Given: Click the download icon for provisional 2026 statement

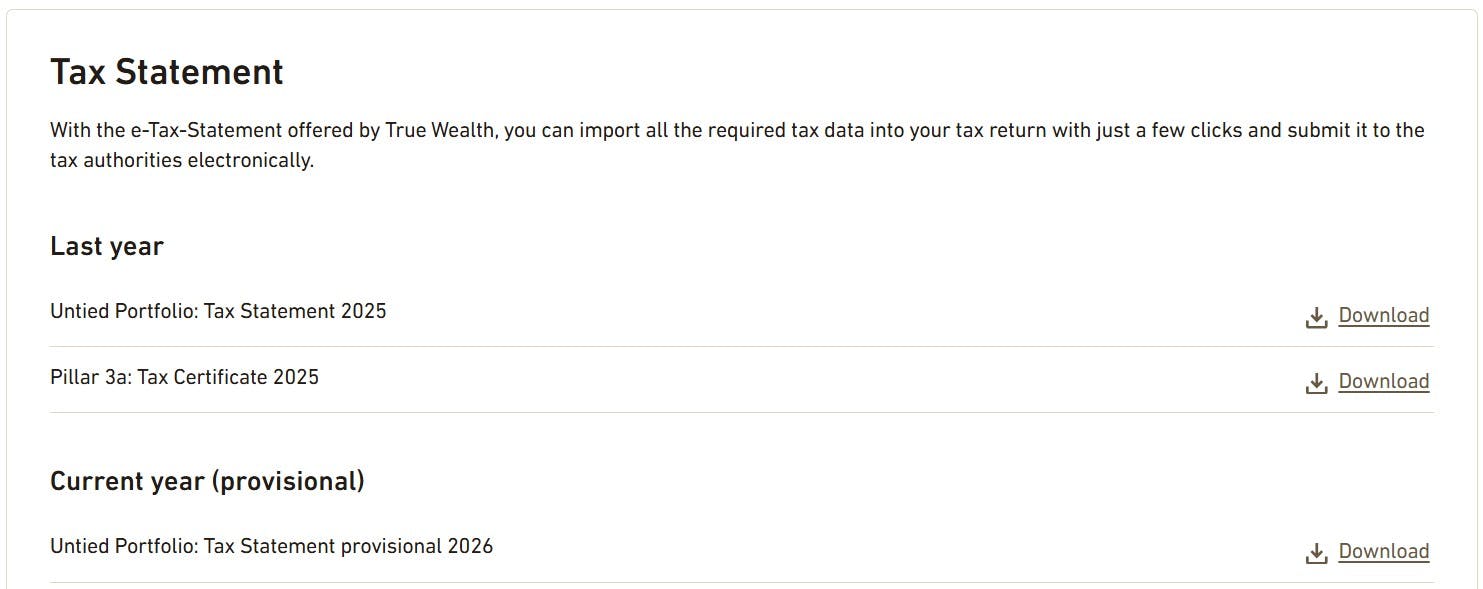Looking at the screenshot, I should coord(1316,553).
